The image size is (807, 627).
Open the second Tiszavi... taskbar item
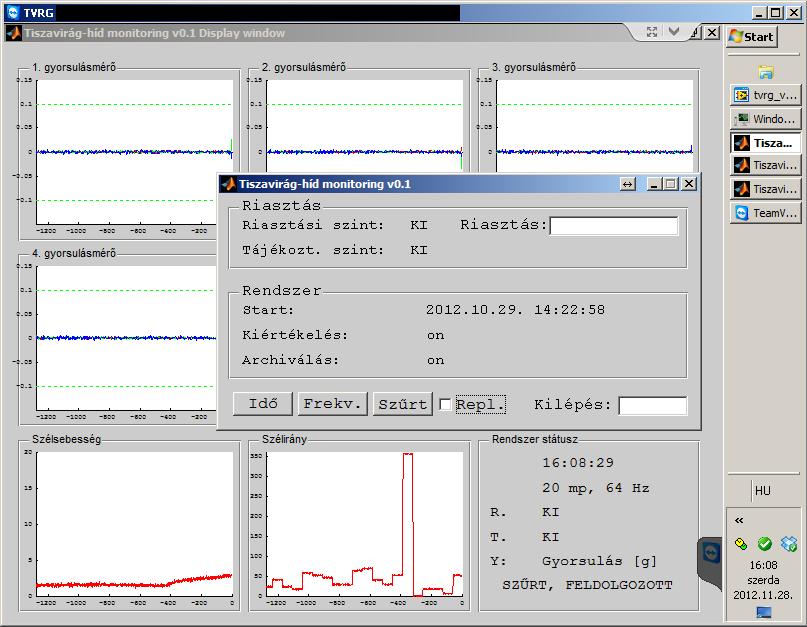tap(765, 165)
